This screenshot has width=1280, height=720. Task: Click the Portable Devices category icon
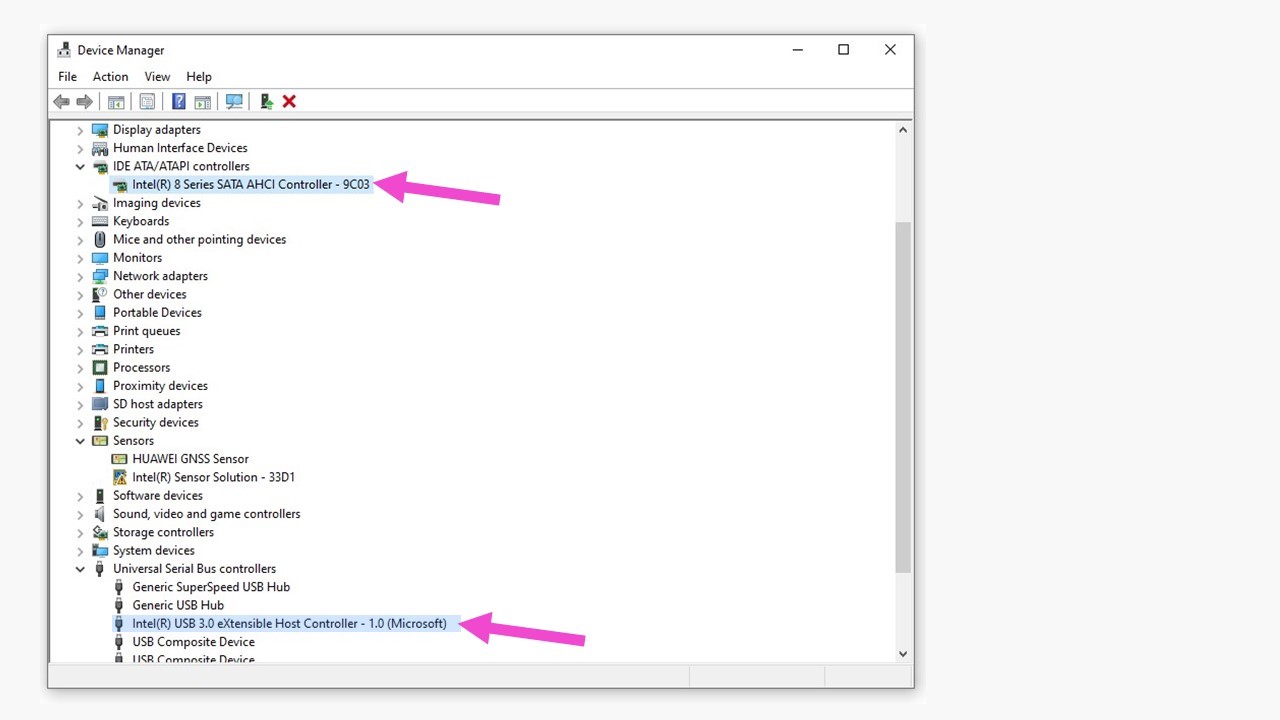(100, 312)
